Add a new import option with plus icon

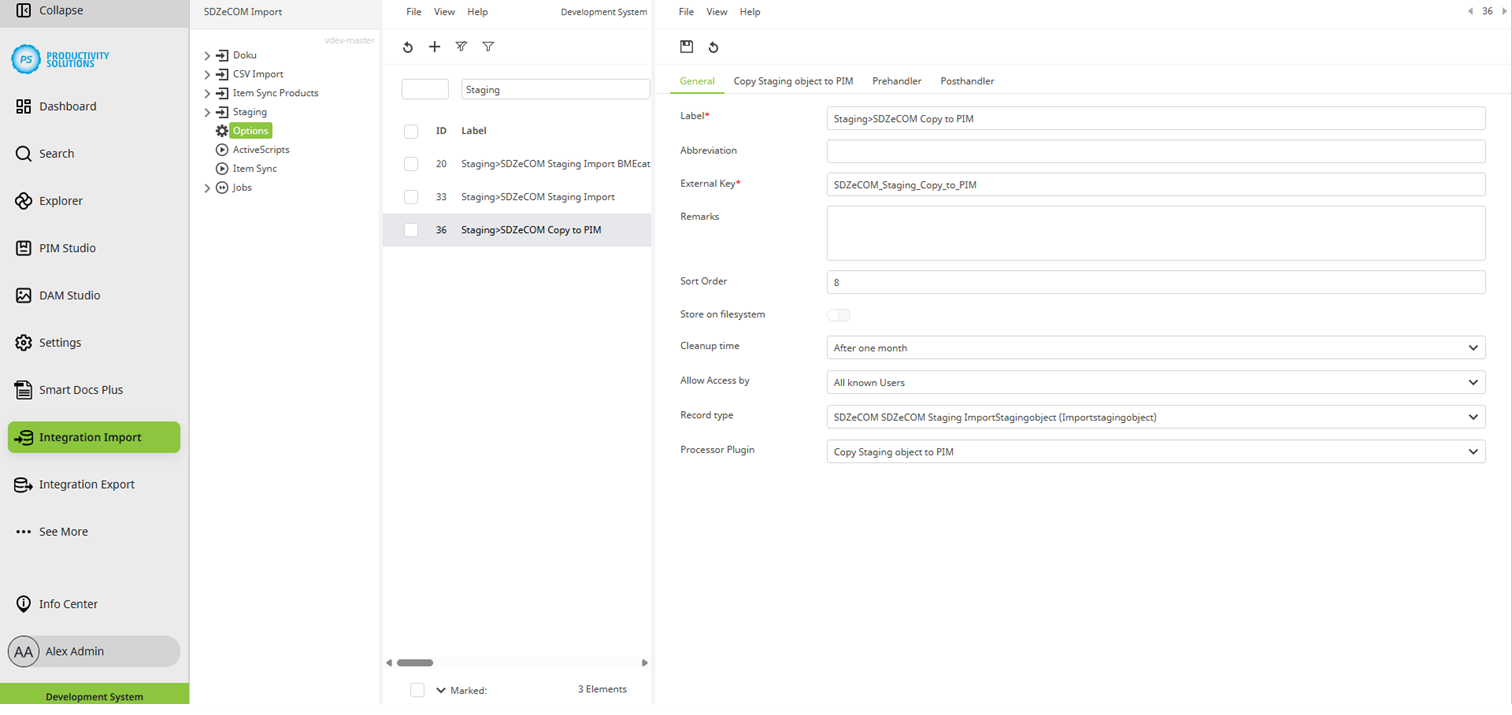pyautogui.click(x=434, y=46)
